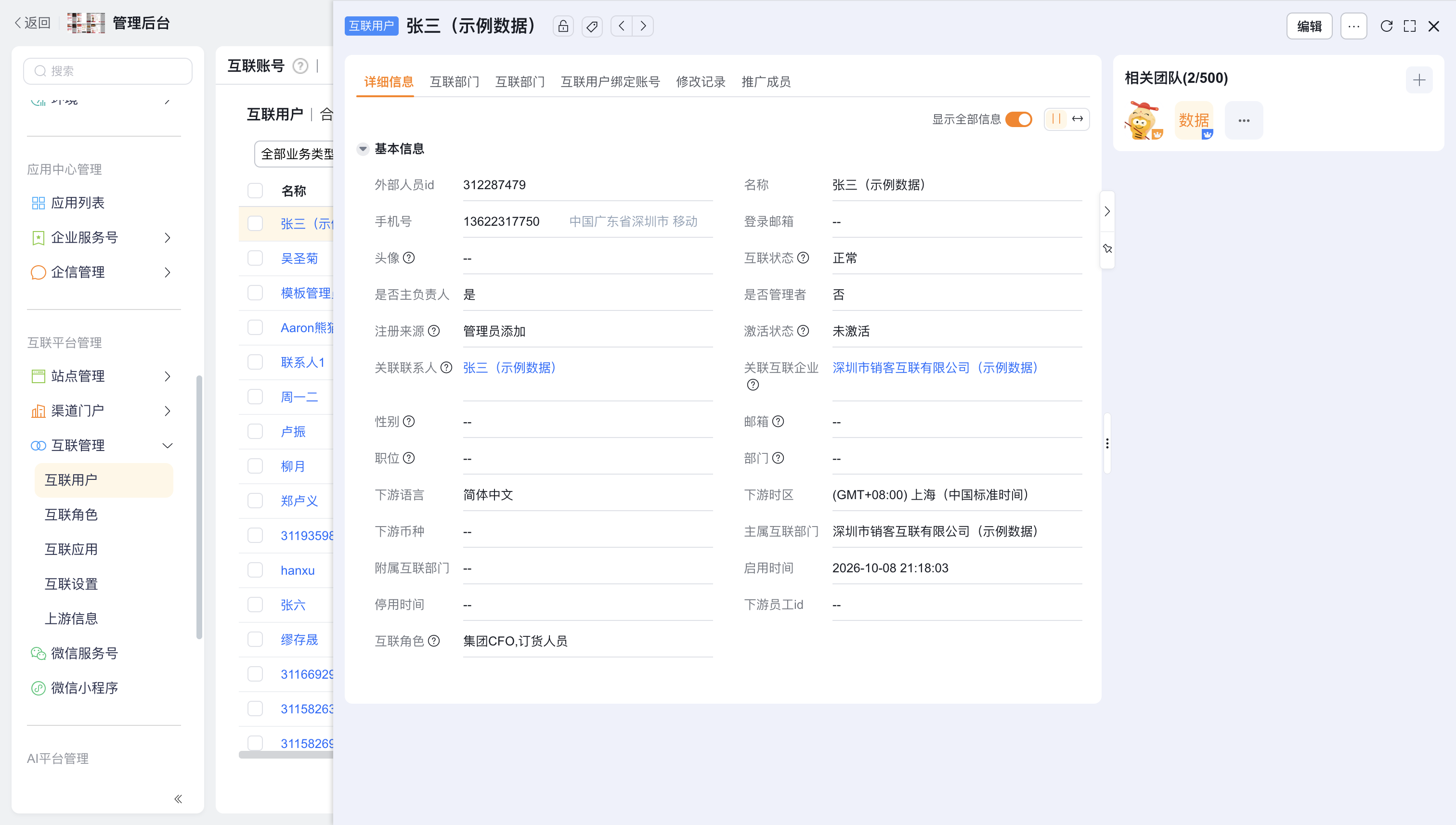
Task: Open 全部业务类型 dropdown
Action: pyautogui.click(x=294, y=154)
